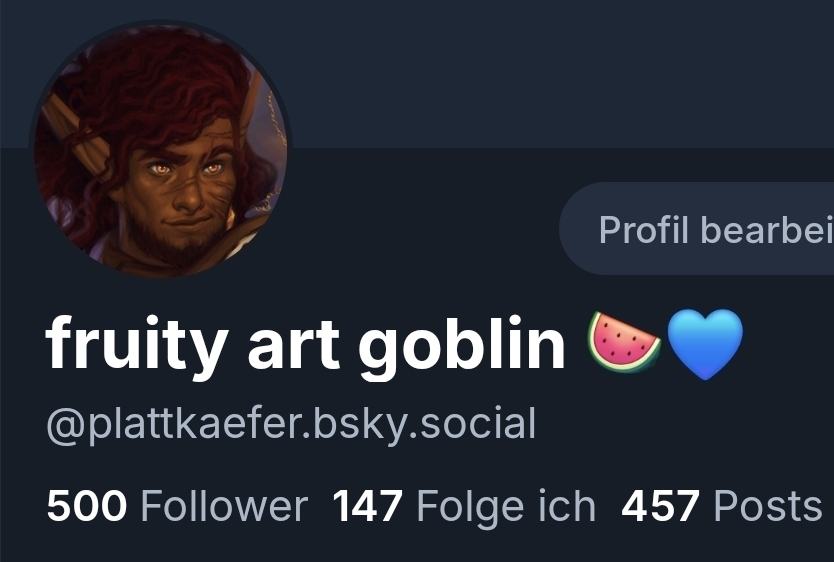This screenshot has height=562, width=834.
Task: Click the Folge ich label
Action: 506,508
